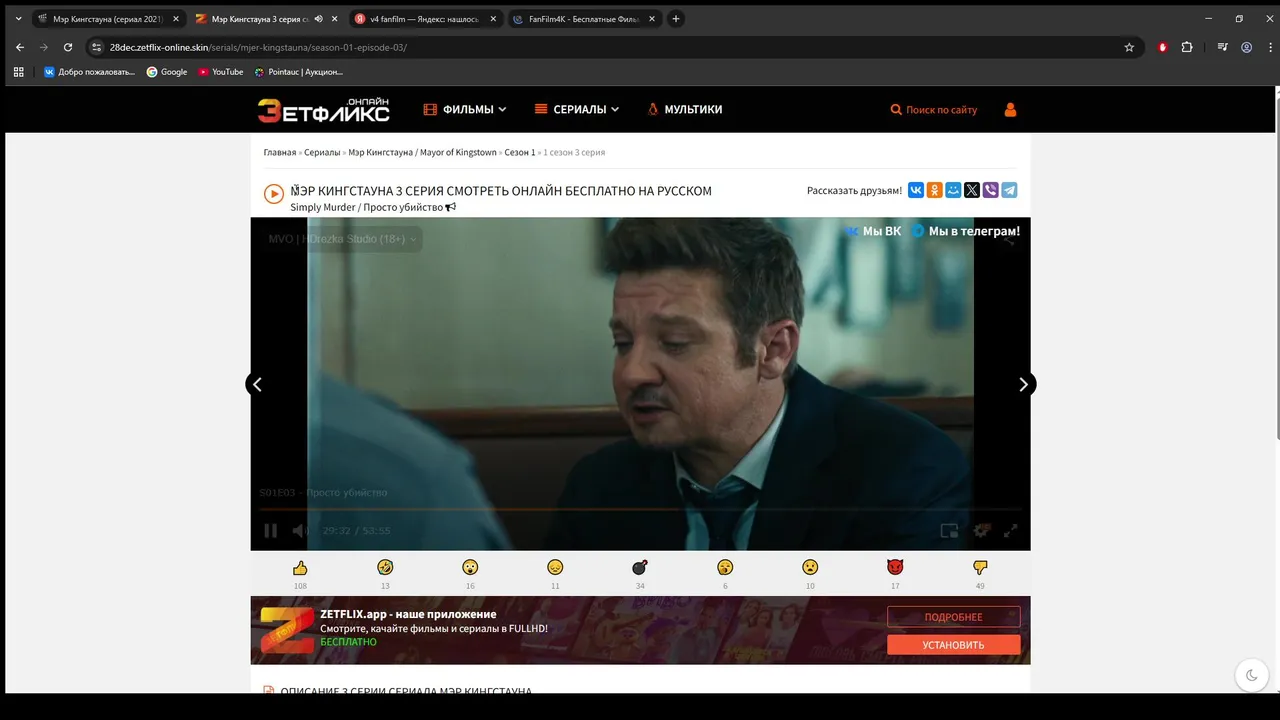Close the v4 fanfilm tab
The image size is (1280, 720).
pos(493,19)
